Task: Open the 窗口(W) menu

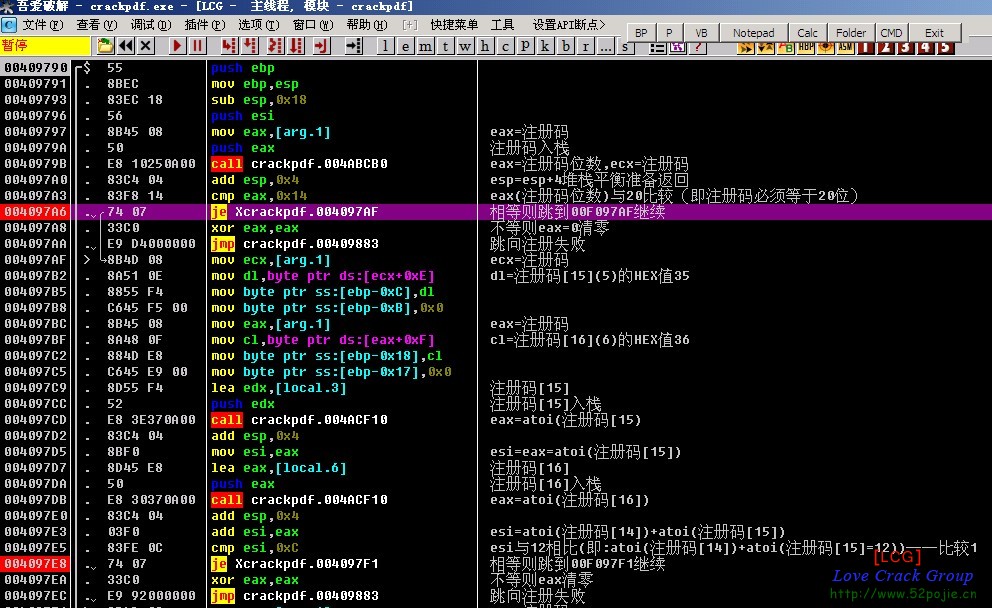Action: click(313, 25)
